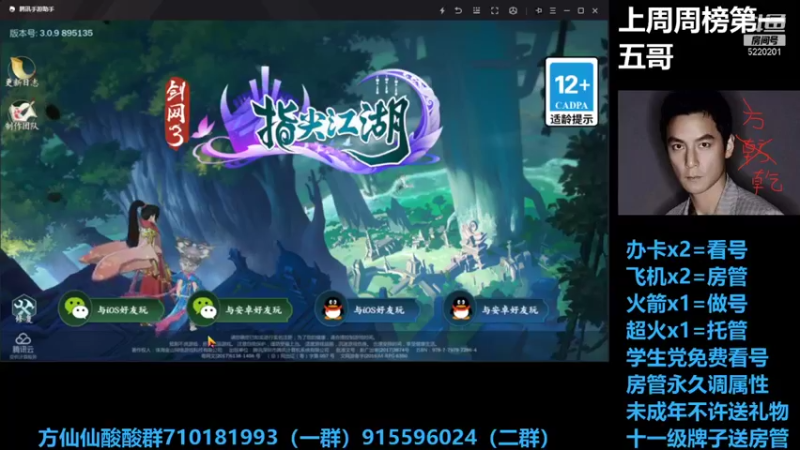This screenshot has width=800, height=450.
Task: Log in via QQ 与安卓好友玩
Action: tap(496, 309)
